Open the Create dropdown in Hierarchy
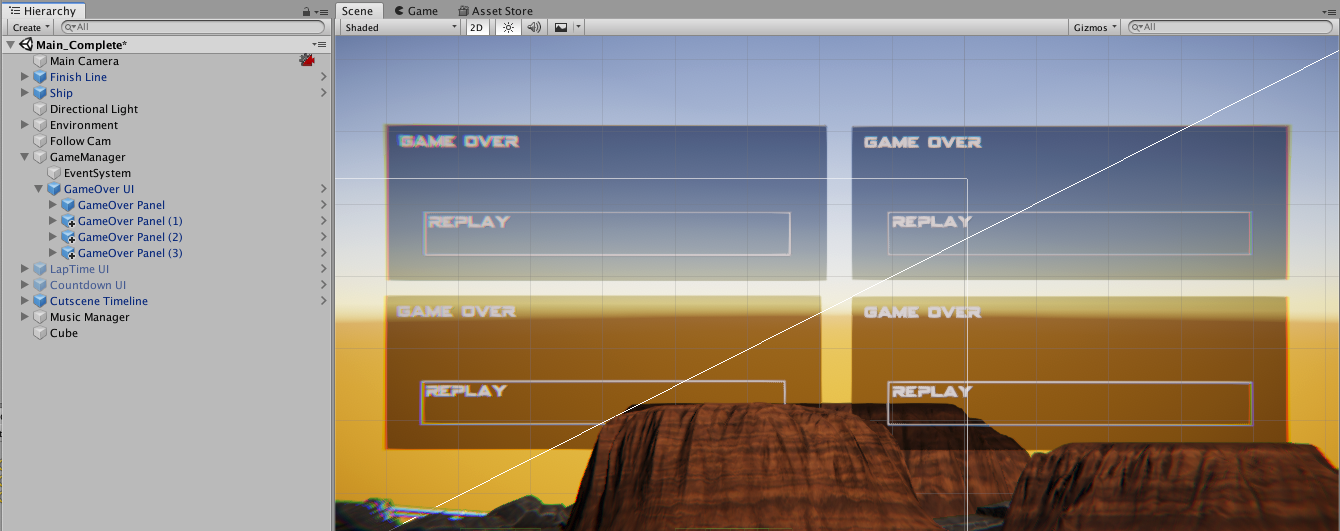Screen dimensions: 1340x531 30,27
